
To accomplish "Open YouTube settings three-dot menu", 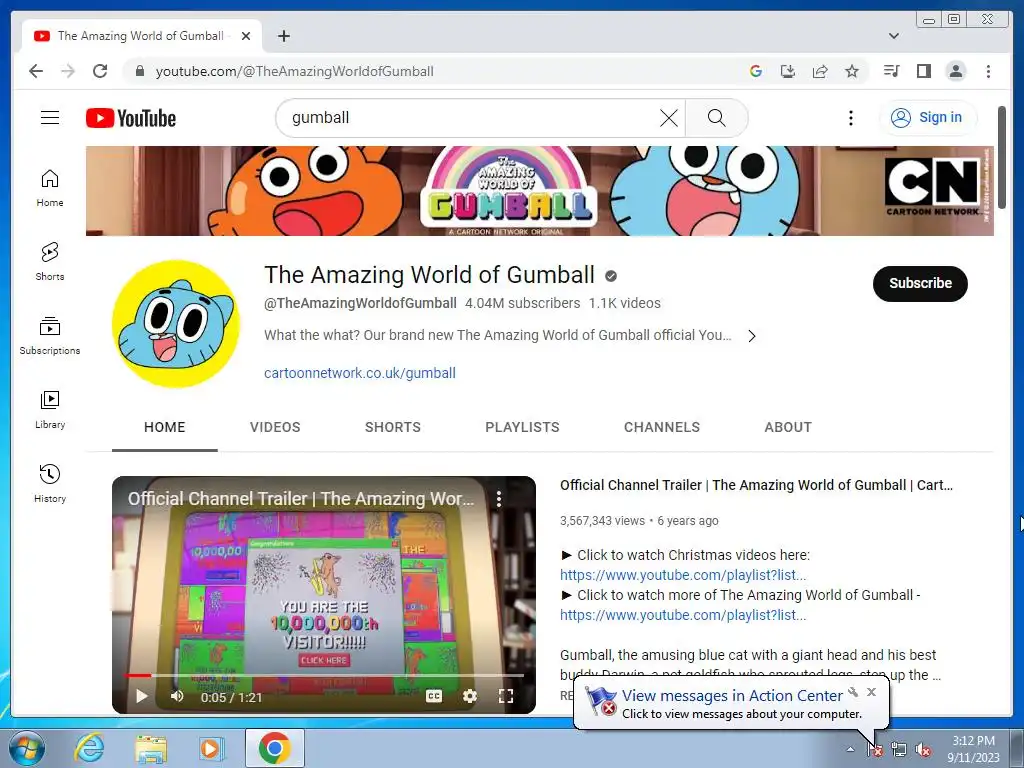I will coord(850,118).
